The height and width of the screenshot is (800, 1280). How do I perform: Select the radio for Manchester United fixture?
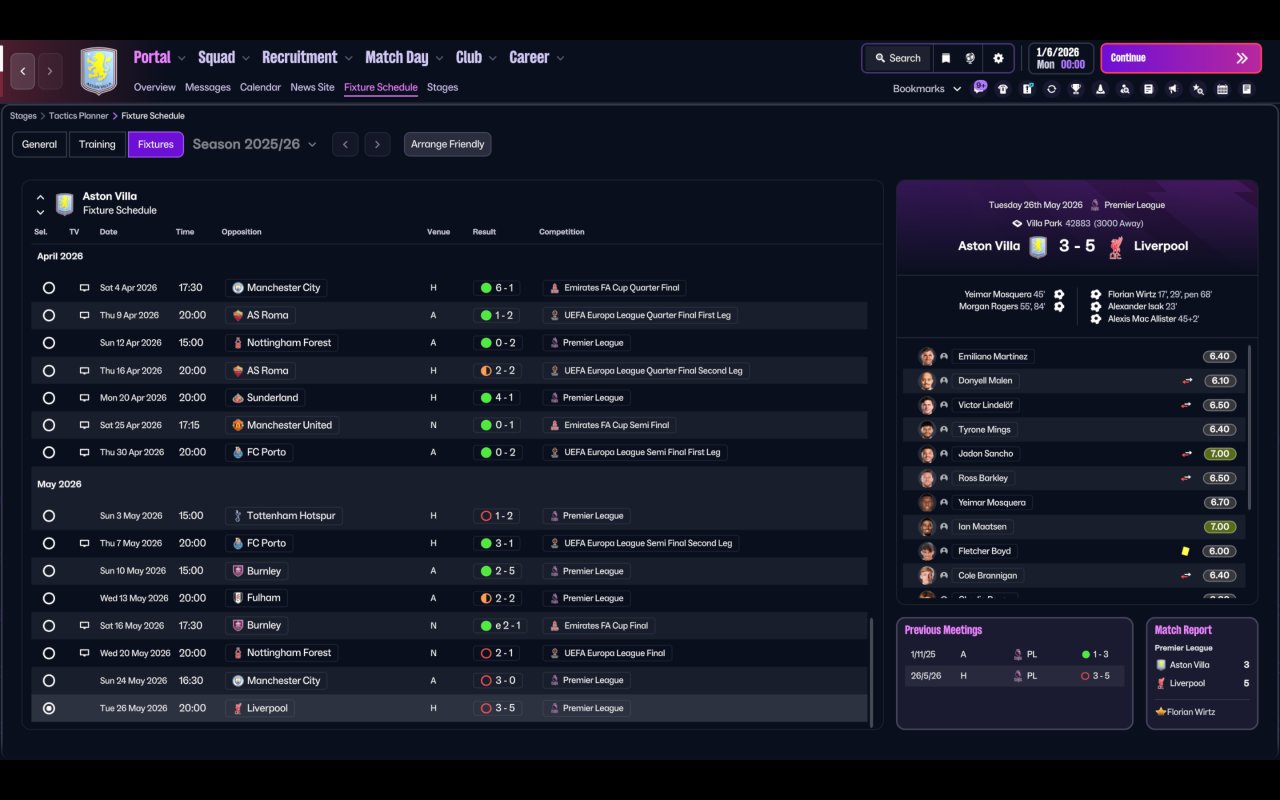(x=49, y=425)
